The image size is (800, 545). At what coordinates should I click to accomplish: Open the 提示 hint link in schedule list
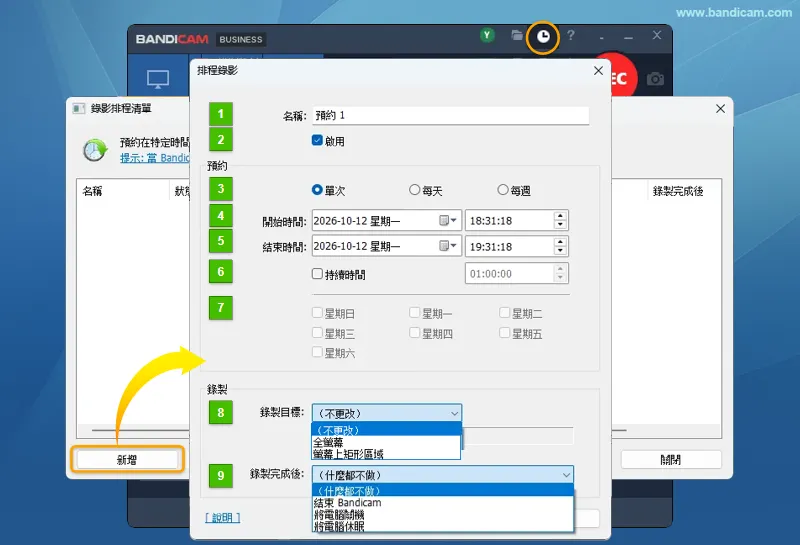pyautogui.click(x=155, y=158)
